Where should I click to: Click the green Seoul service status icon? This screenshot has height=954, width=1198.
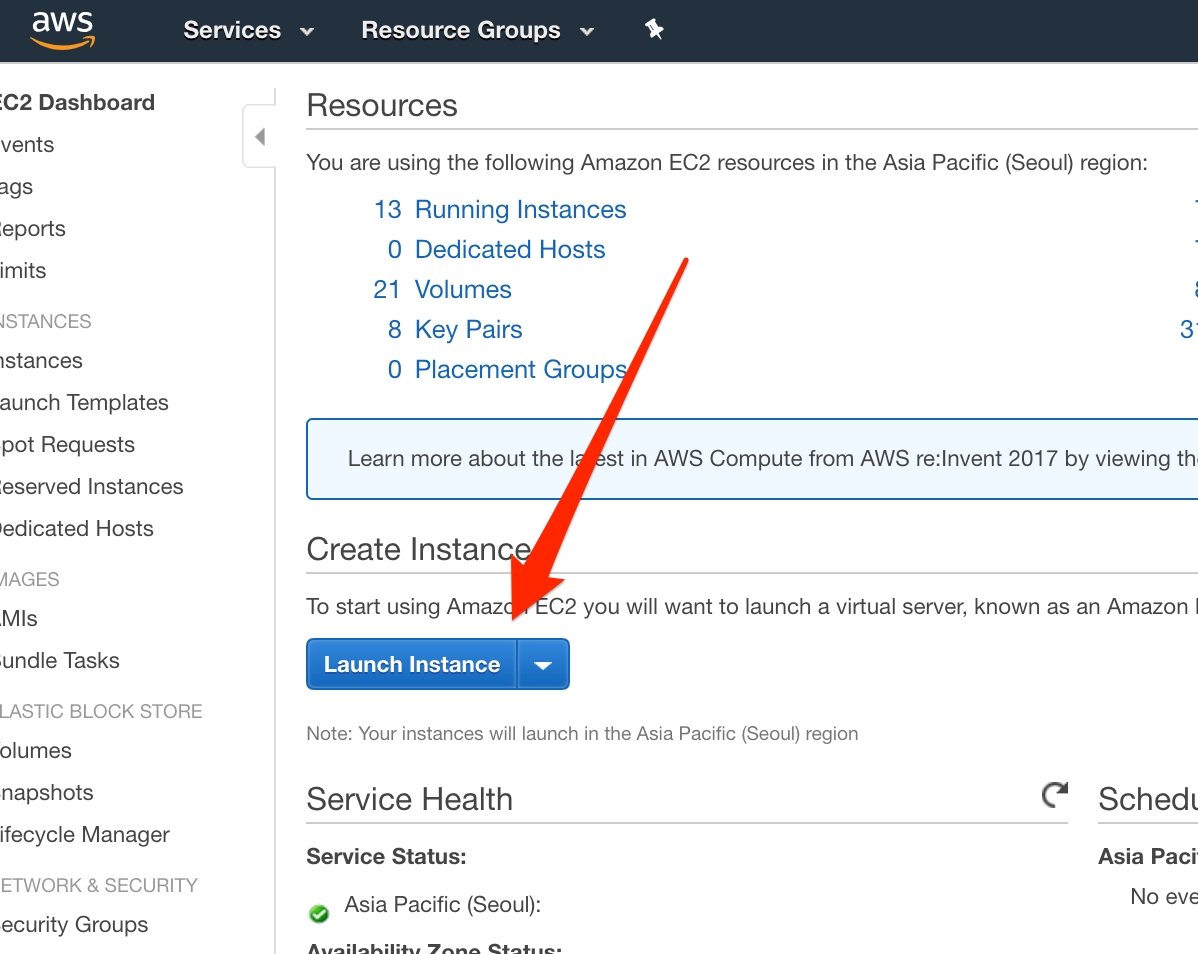[319, 913]
